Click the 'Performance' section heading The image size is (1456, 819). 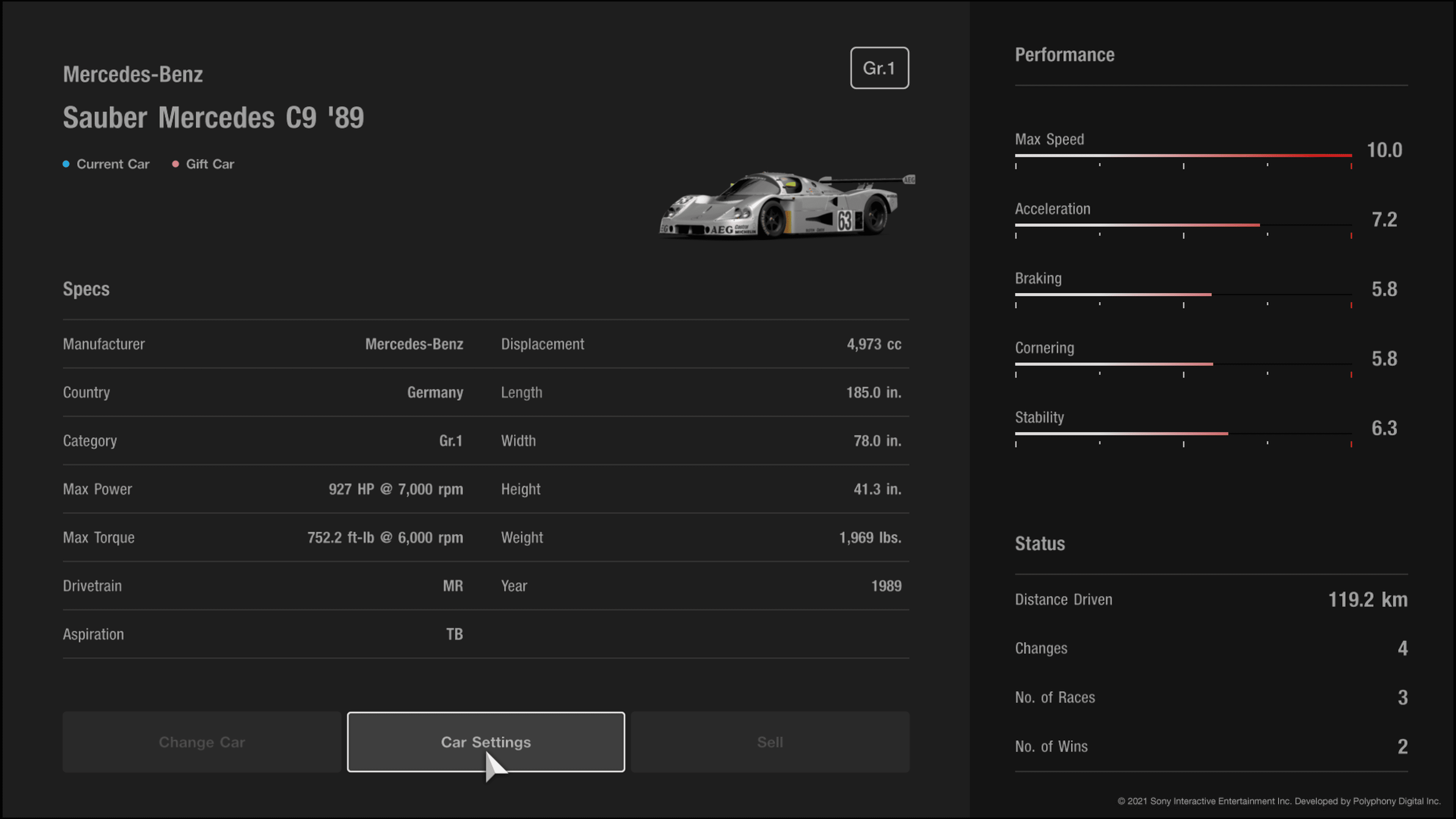[1064, 55]
